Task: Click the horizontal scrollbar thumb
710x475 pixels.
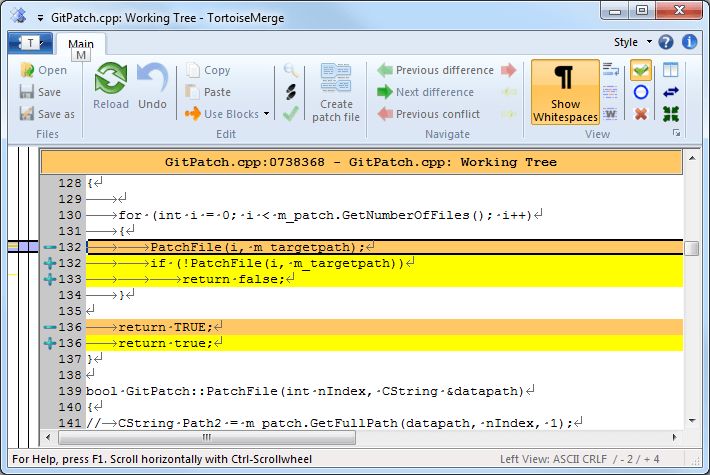Action: coord(207,437)
